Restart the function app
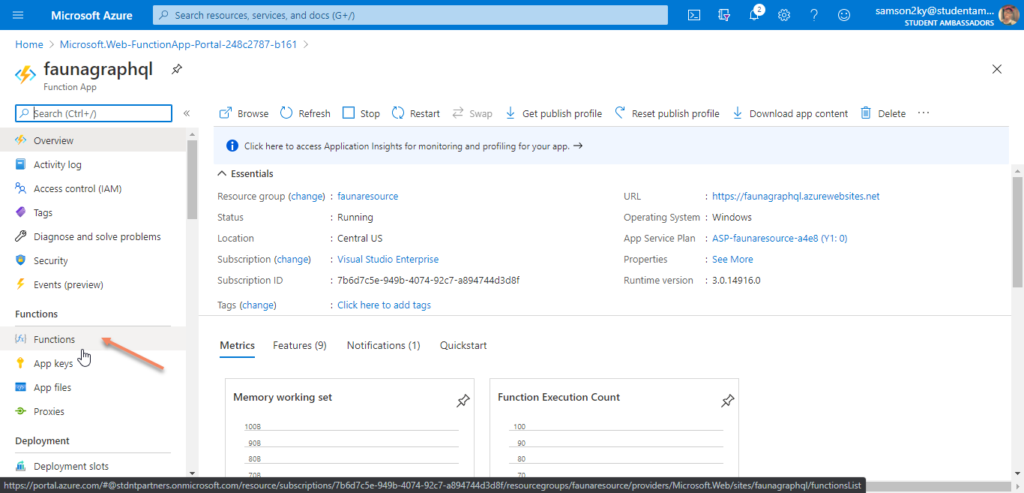Image resolution: width=1024 pixels, height=493 pixels. [x=416, y=113]
